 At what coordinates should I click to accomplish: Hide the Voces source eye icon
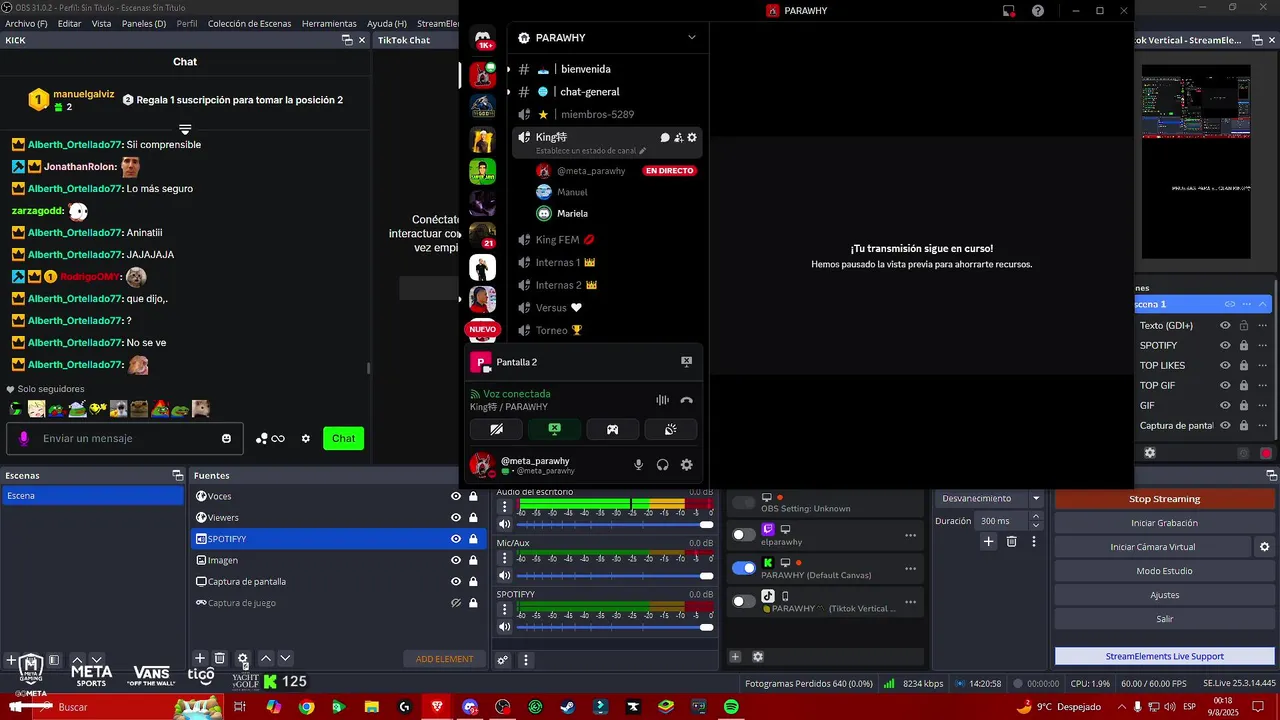click(456, 496)
